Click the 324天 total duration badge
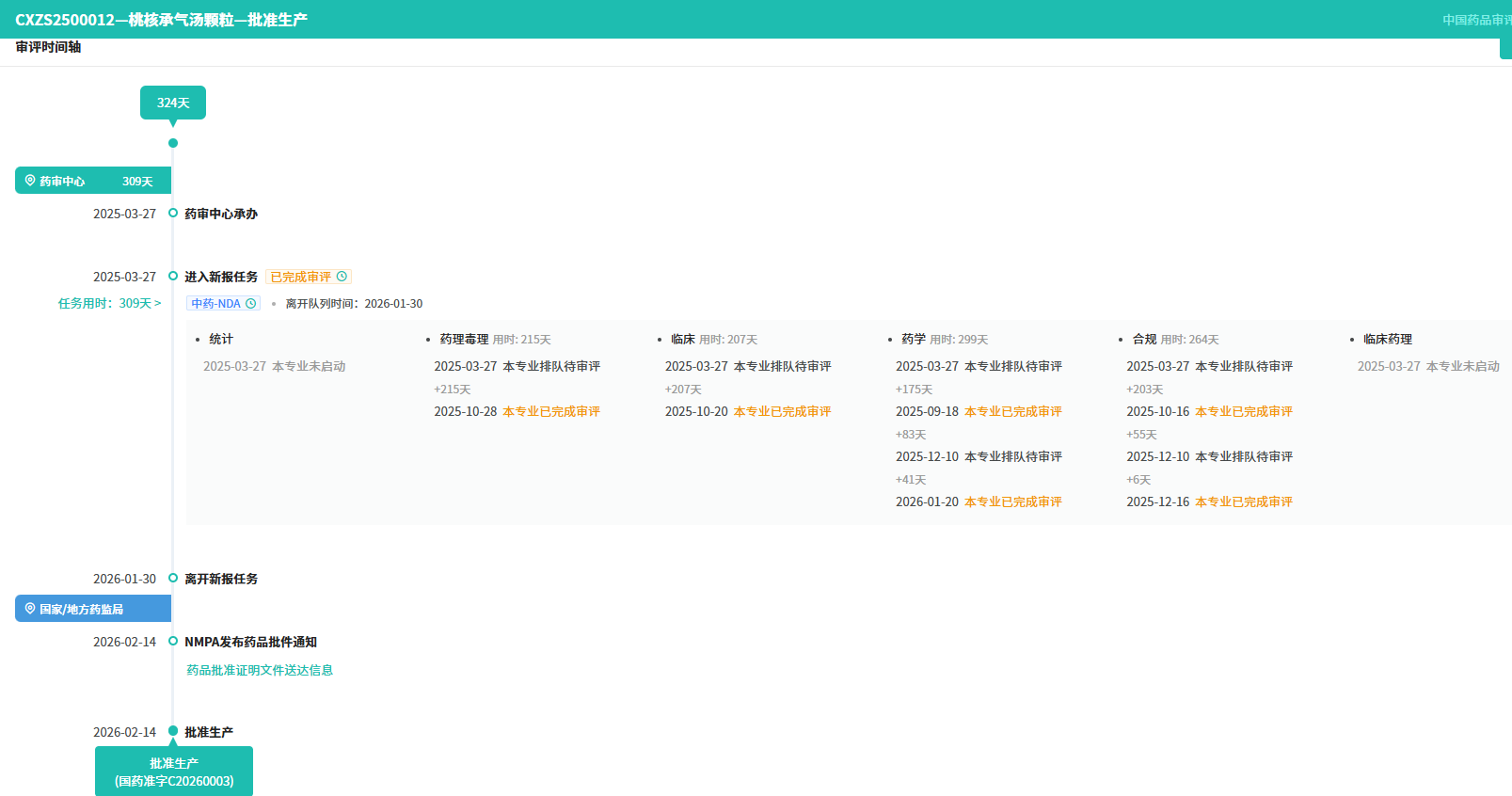The height and width of the screenshot is (796, 1512). click(173, 103)
